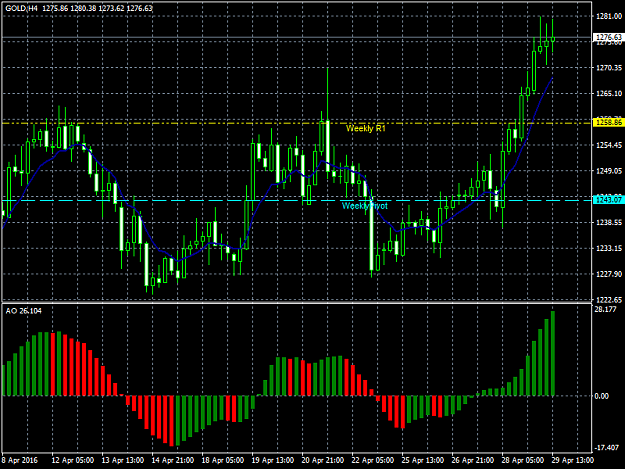Image resolution: width=625 pixels, height=469 pixels.
Task: Click the 1233.15 price axis label
Action: [x=609, y=248]
